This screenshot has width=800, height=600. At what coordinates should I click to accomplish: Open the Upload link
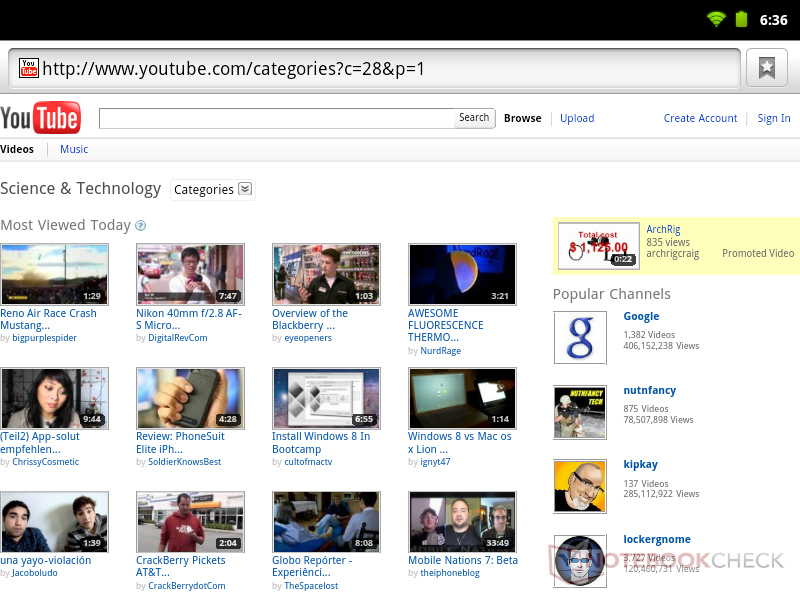[x=577, y=118]
